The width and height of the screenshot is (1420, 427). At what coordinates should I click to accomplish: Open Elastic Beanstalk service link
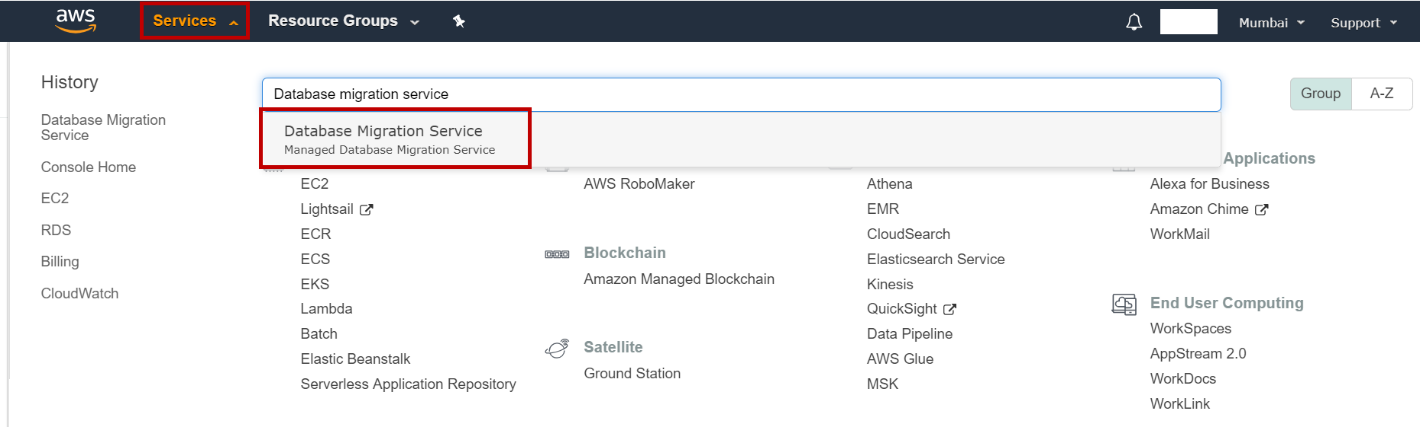pyautogui.click(x=355, y=359)
